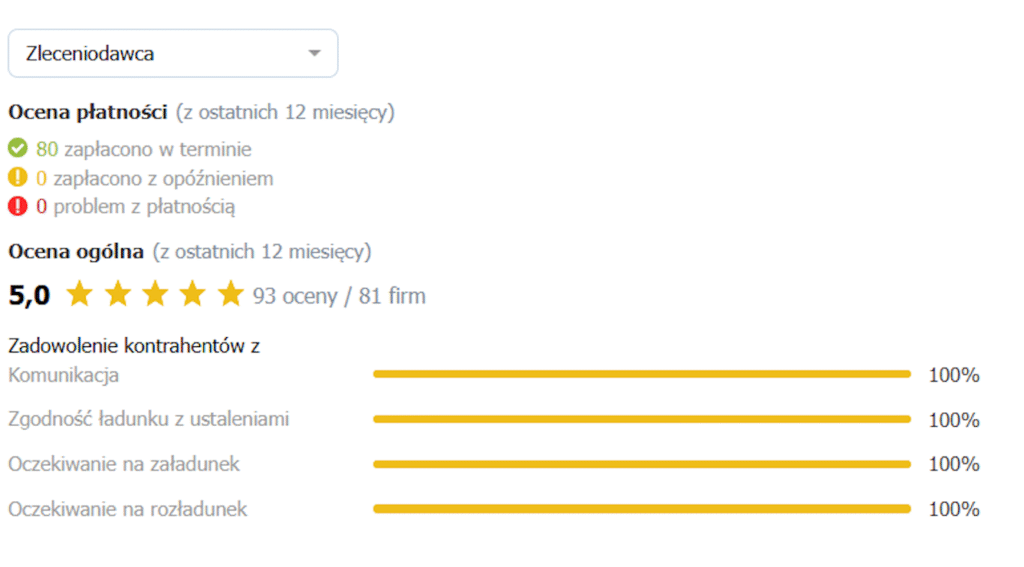
Task: Click the second rating star
Action: click(x=117, y=294)
